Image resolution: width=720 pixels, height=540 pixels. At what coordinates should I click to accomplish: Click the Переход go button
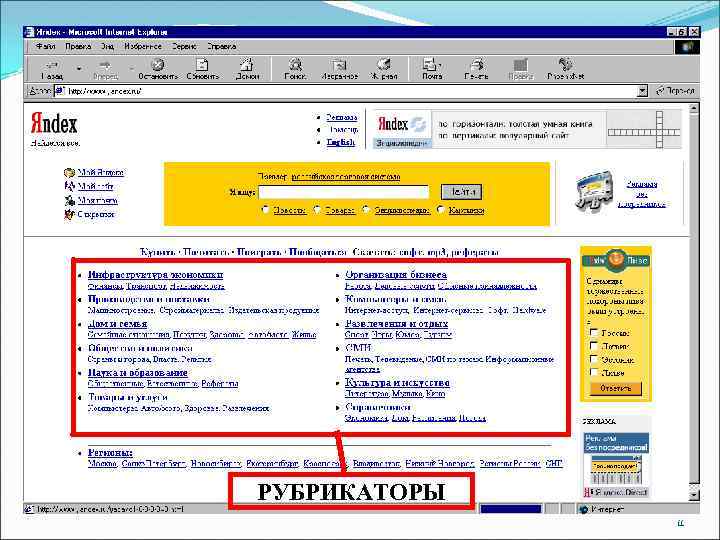point(675,91)
